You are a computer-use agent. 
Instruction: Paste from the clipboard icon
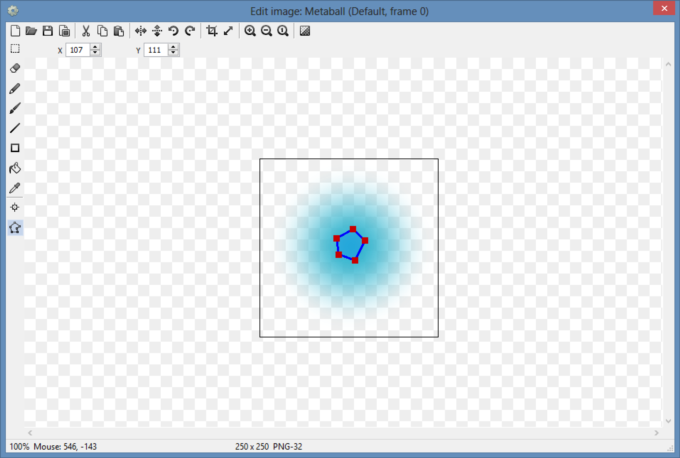[x=119, y=31]
